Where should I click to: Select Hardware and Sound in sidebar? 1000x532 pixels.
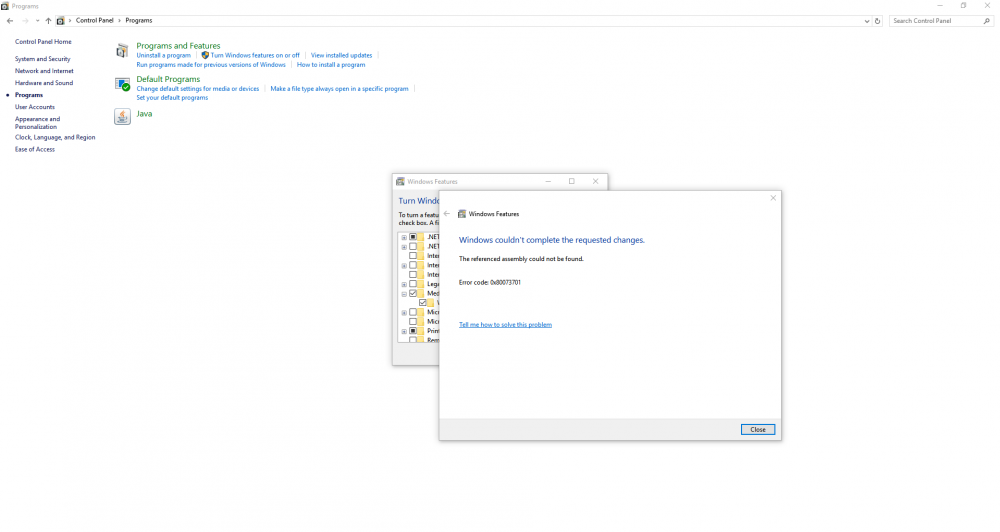pyautogui.click(x=44, y=83)
